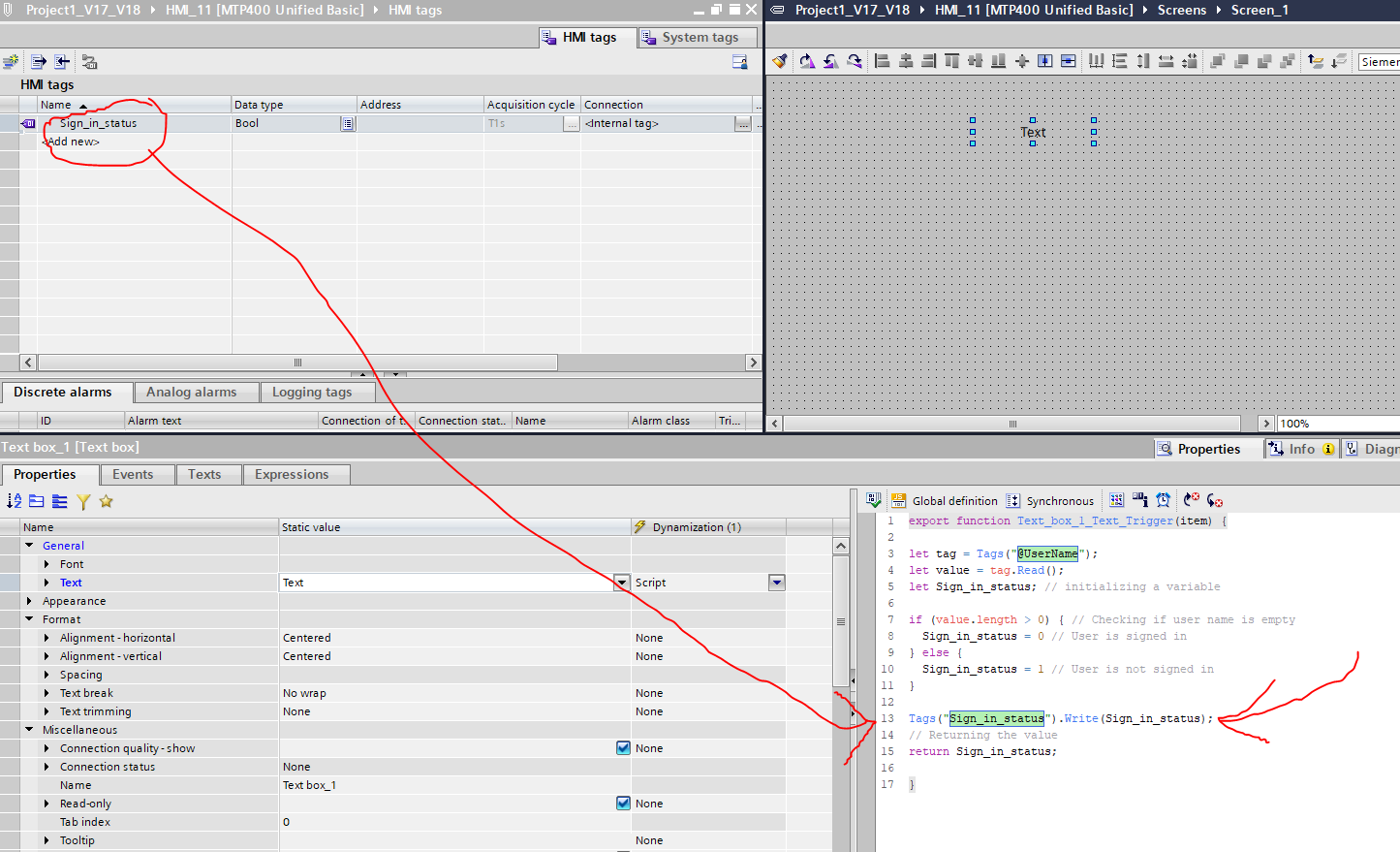Screen dimensions: 1400x852
Task: Click the Import tags icon
Action: coord(62,62)
